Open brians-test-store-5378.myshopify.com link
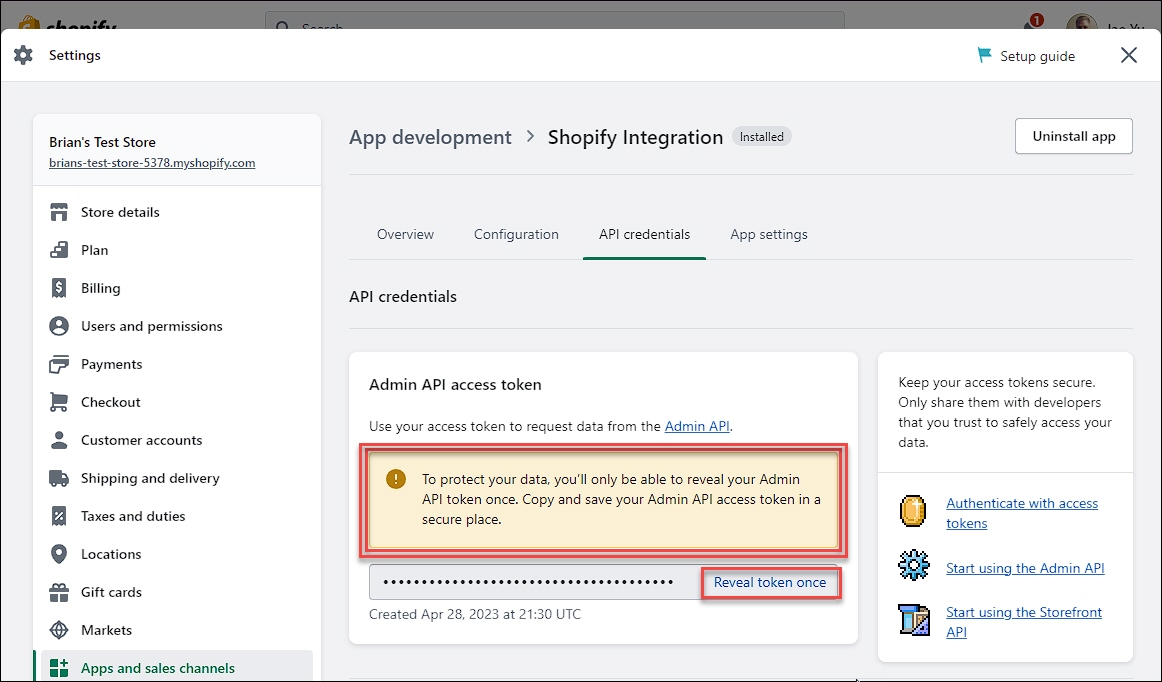This screenshot has width=1162, height=682. pos(152,163)
